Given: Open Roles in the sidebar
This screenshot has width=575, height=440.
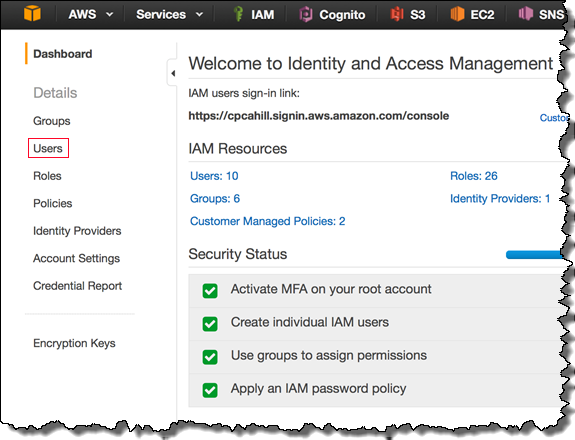Looking at the screenshot, I should click(x=47, y=176).
